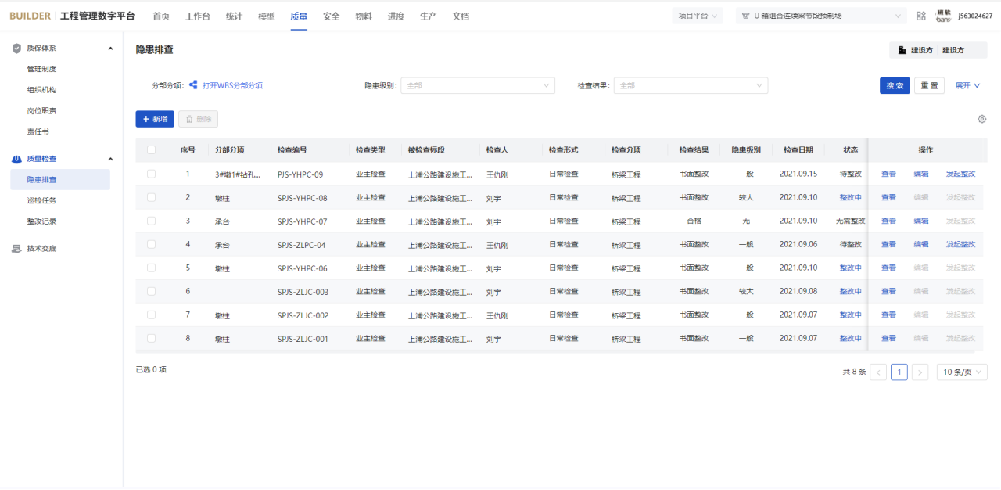Switch to the 质量 top nav tab
This screenshot has width=1001, height=490.
click(x=298, y=16)
